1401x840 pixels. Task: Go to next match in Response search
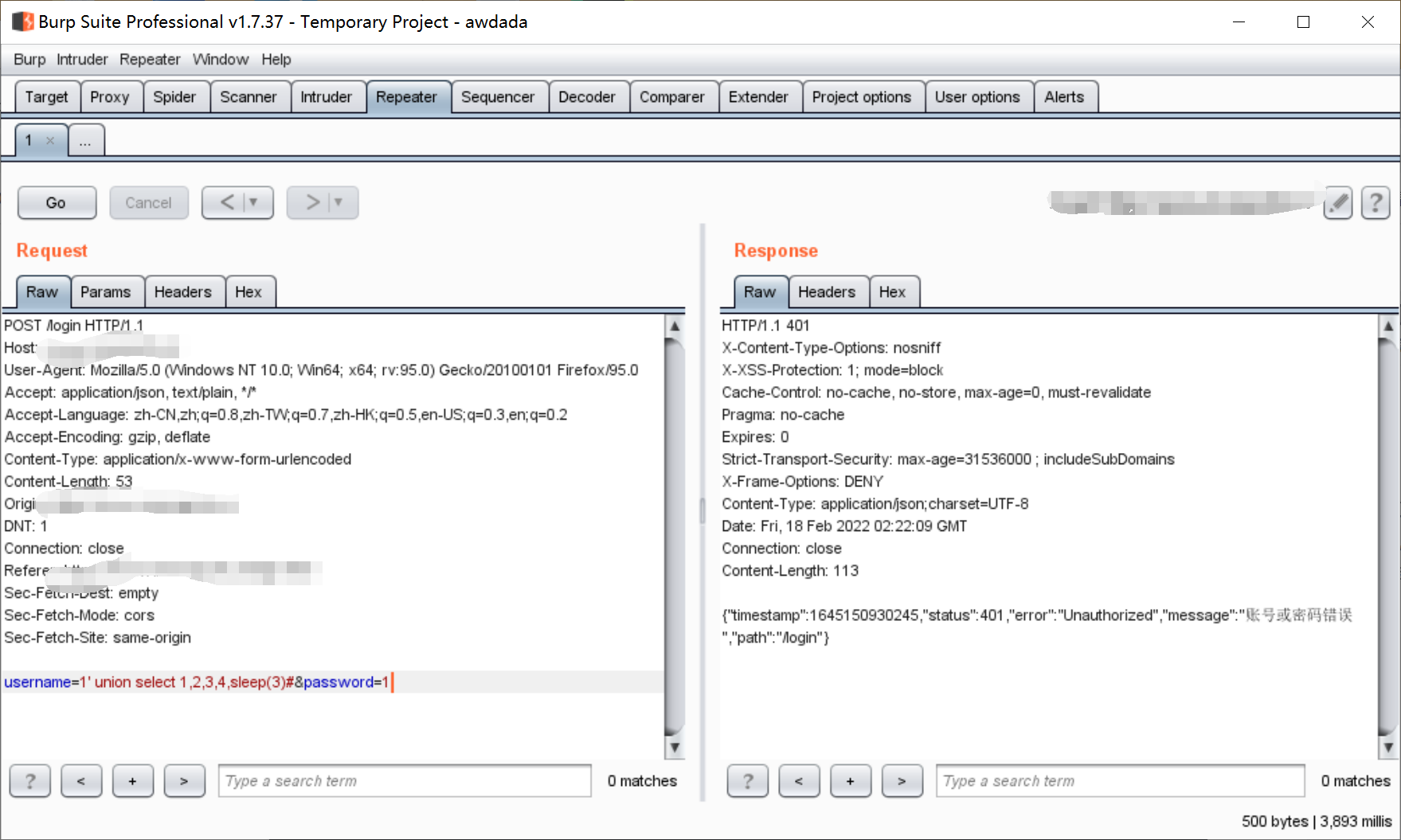click(902, 780)
